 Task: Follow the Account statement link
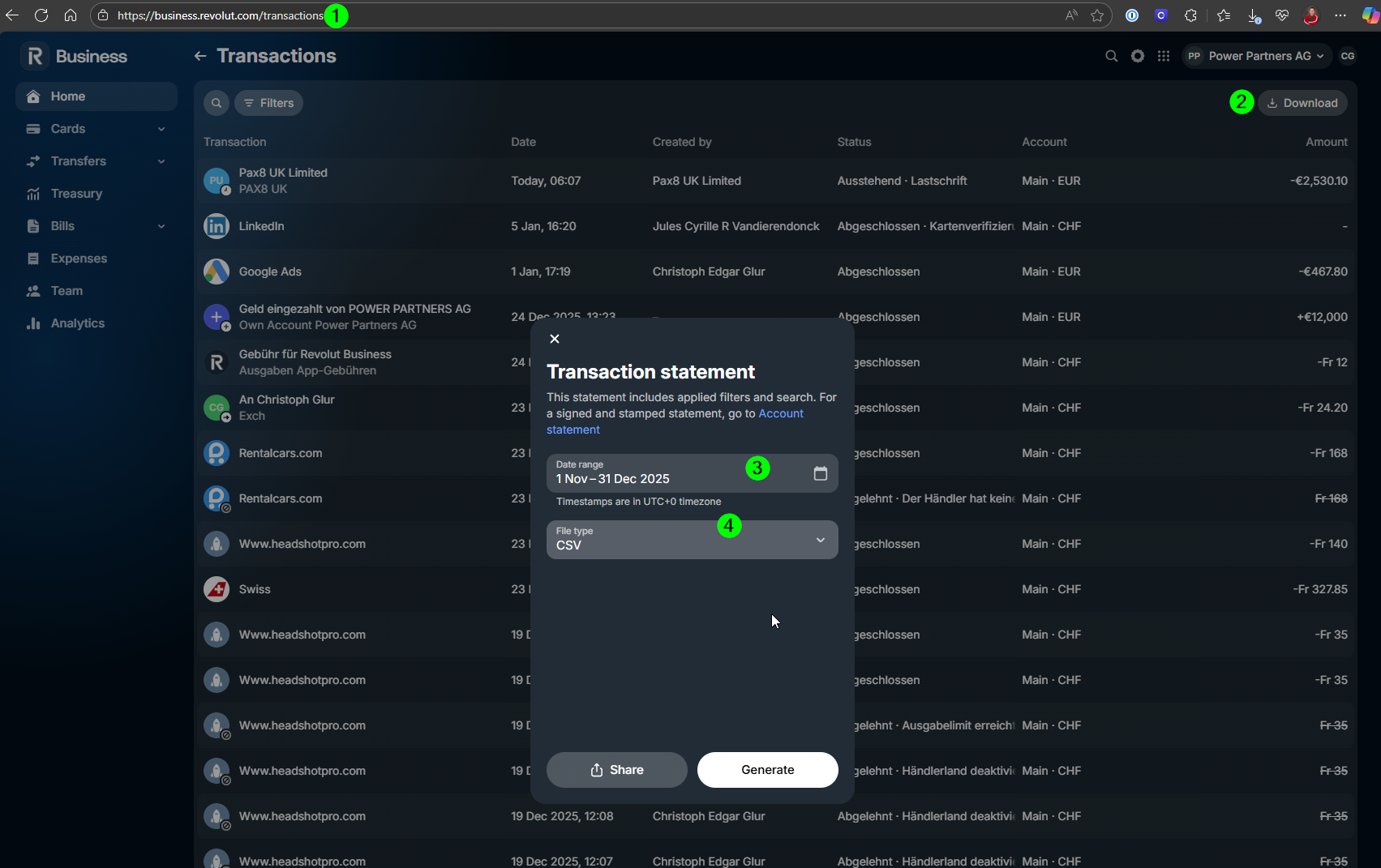tap(675, 421)
